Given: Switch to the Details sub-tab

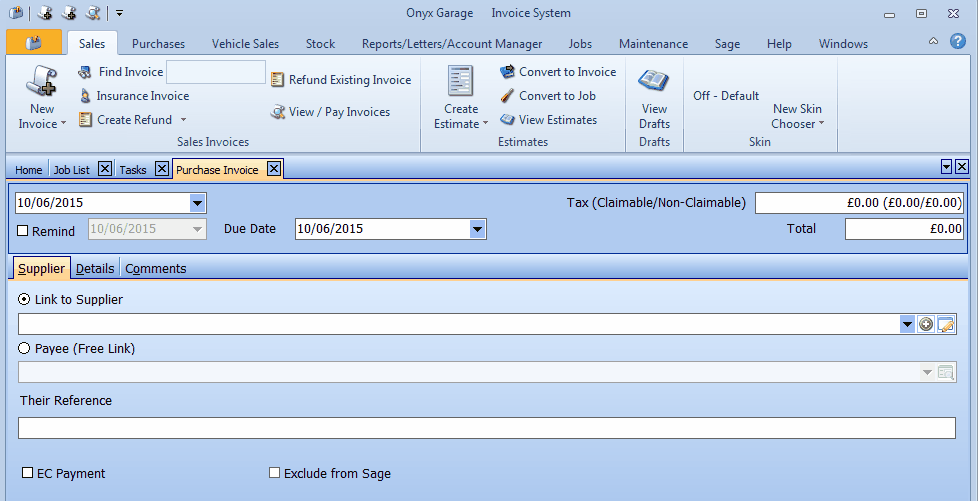Looking at the screenshot, I should [95, 268].
